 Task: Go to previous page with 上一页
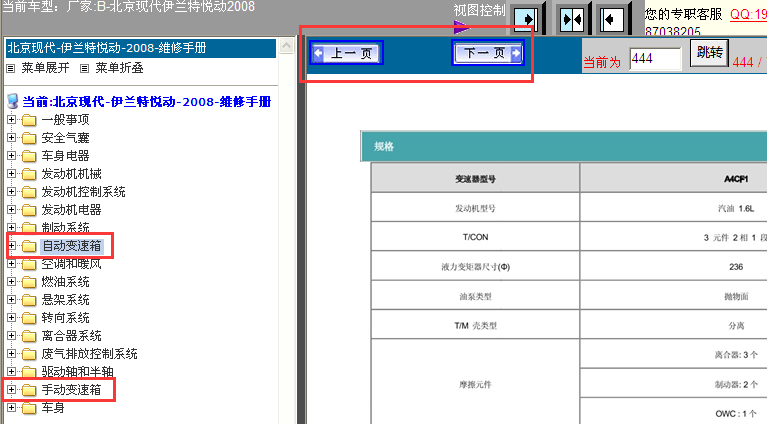point(346,53)
